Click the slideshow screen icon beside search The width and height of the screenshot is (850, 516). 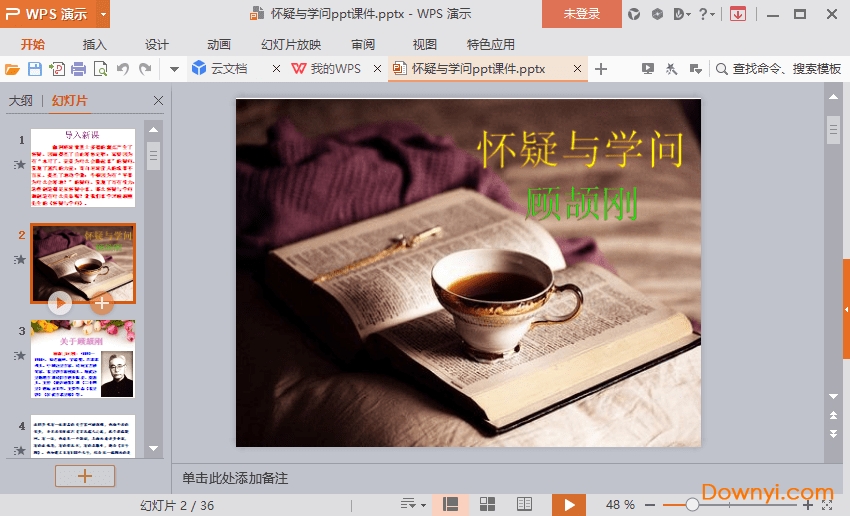tap(648, 69)
